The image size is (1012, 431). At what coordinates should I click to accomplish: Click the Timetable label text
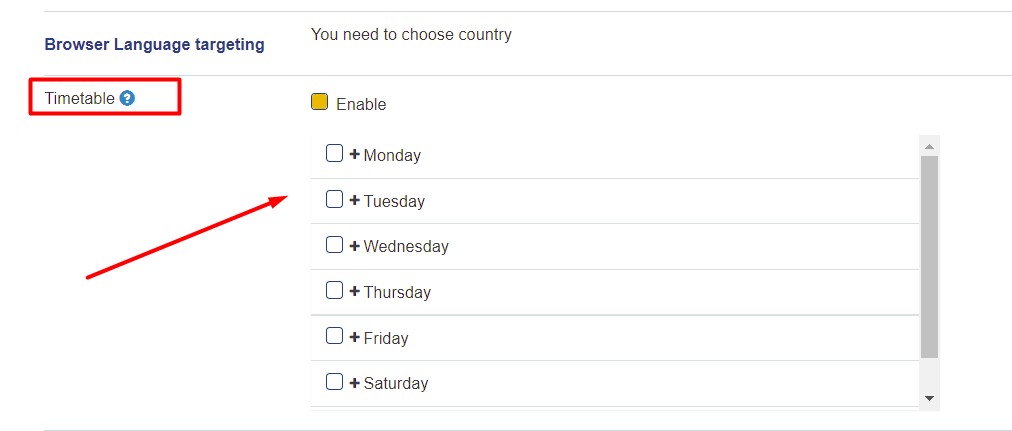(x=79, y=99)
